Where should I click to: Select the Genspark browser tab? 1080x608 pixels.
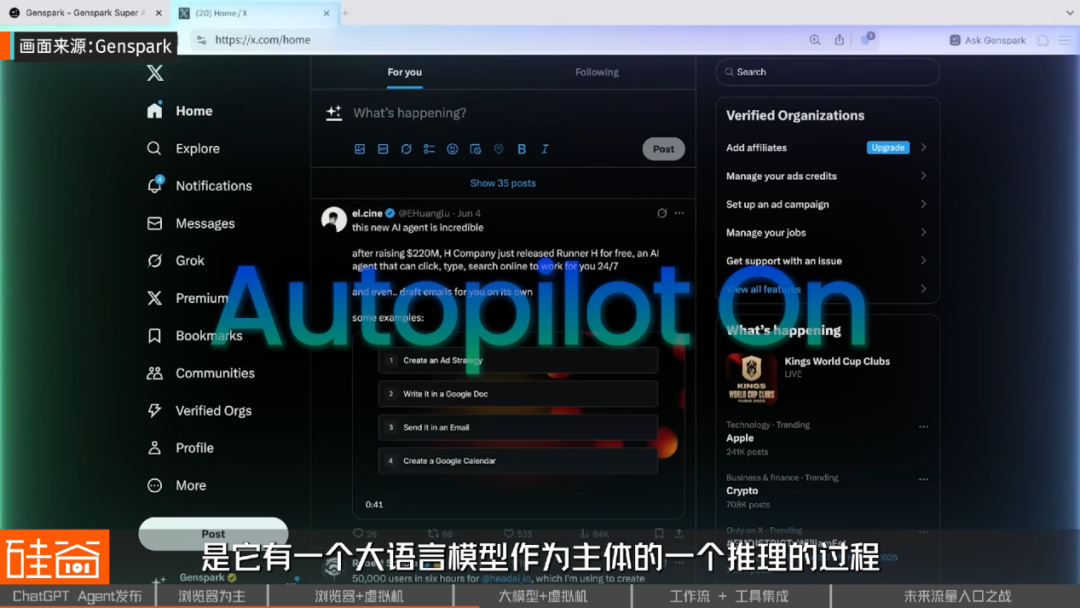pyautogui.click(x=84, y=13)
